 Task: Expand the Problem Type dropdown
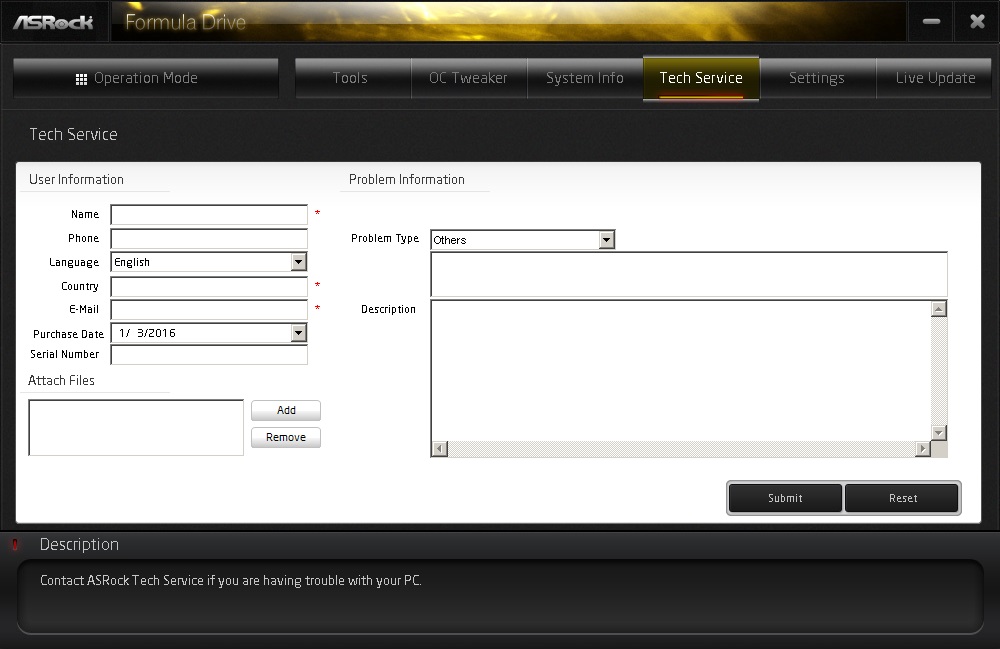tap(607, 240)
